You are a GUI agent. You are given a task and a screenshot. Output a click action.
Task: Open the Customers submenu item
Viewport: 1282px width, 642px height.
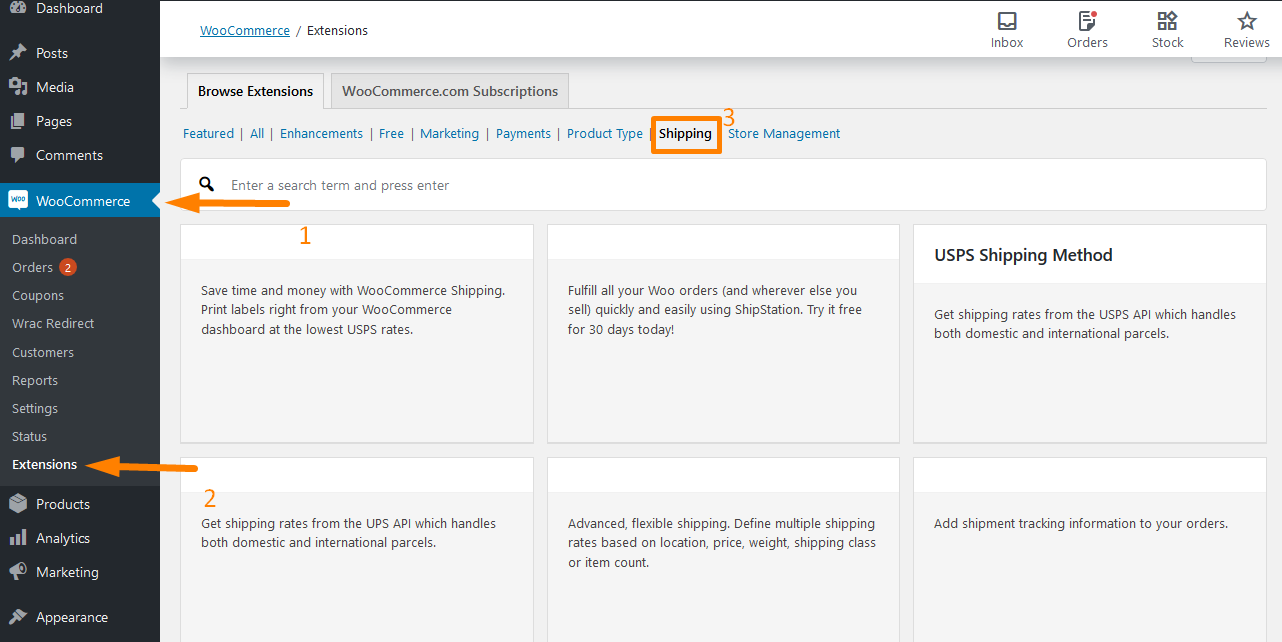tap(43, 352)
